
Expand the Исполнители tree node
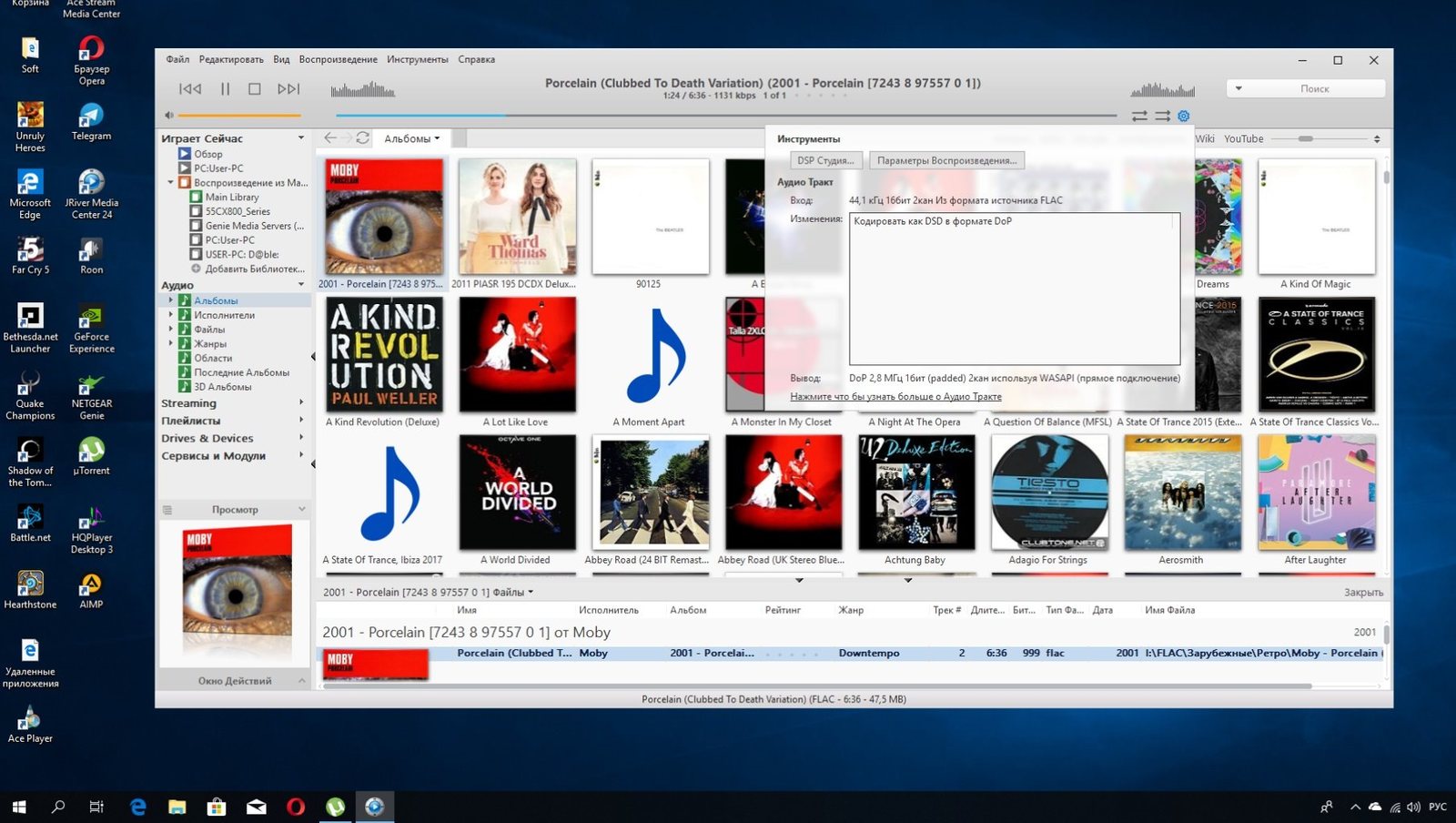[x=170, y=315]
